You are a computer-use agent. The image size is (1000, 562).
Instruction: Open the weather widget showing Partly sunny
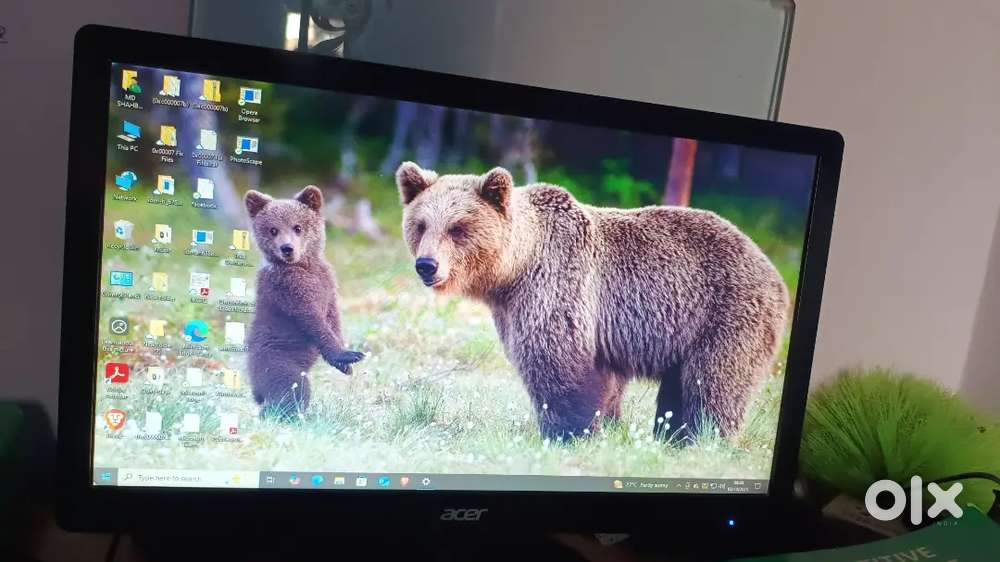coord(640,485)
